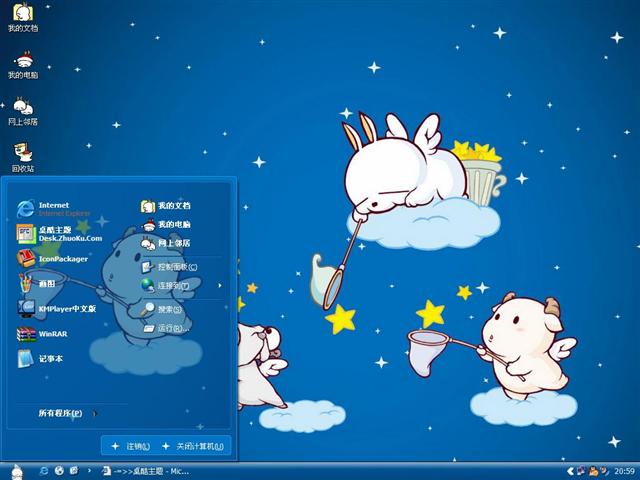Open Internet Explorer quick launch icon
Screen dimensions: 640x480
click(43, 471)
